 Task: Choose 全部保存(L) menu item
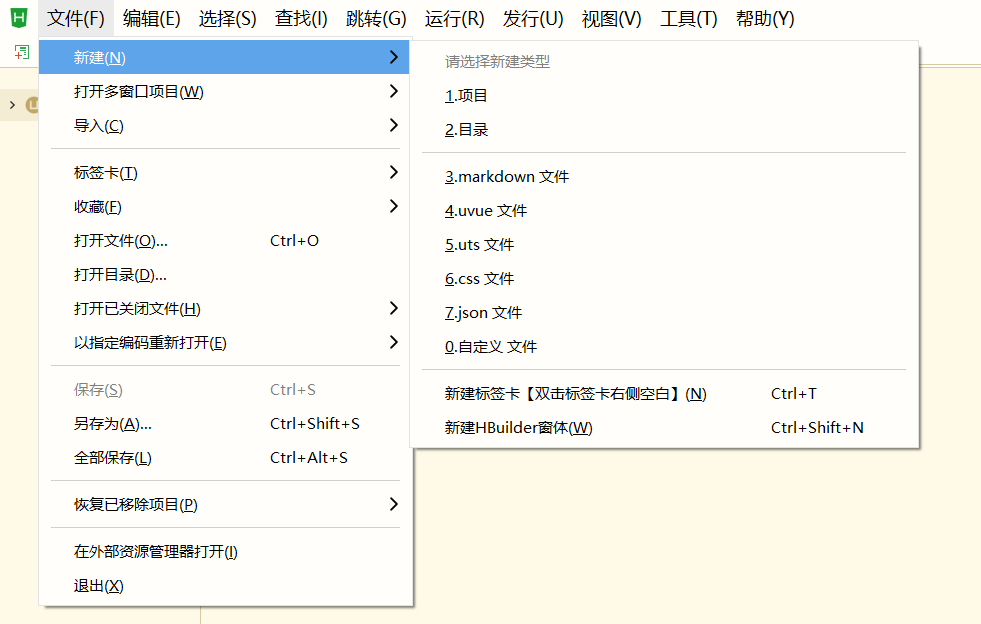tap(224, 458)
